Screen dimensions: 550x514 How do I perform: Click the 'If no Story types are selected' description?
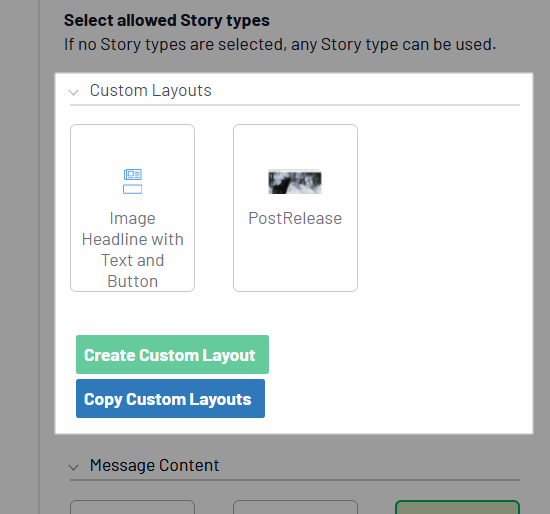pyautogui.click(x=280, y=45)
